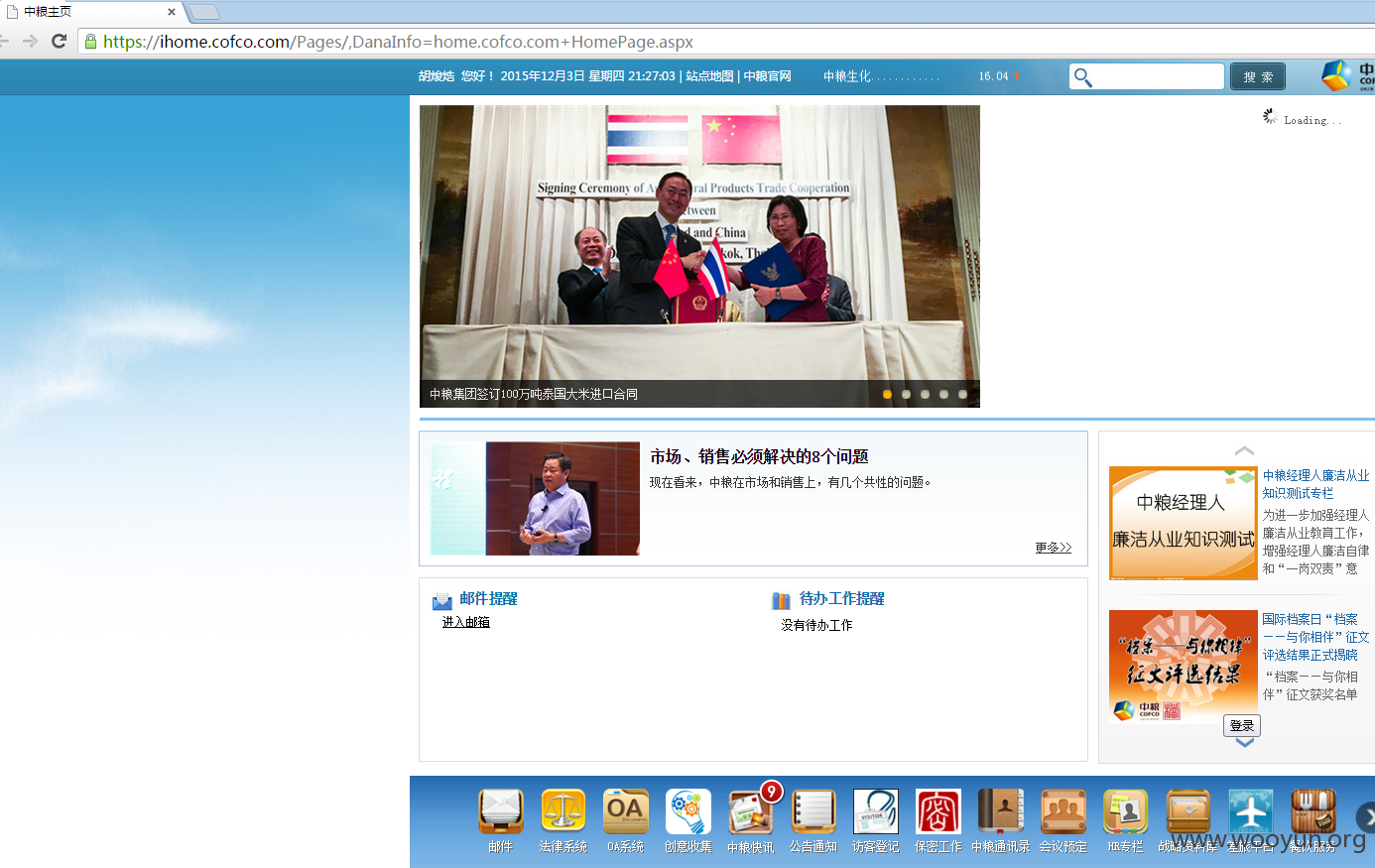Open the 公告通知 notepad icon
Viewport: 1375px width, 868px height.
(x=813, y=812)
